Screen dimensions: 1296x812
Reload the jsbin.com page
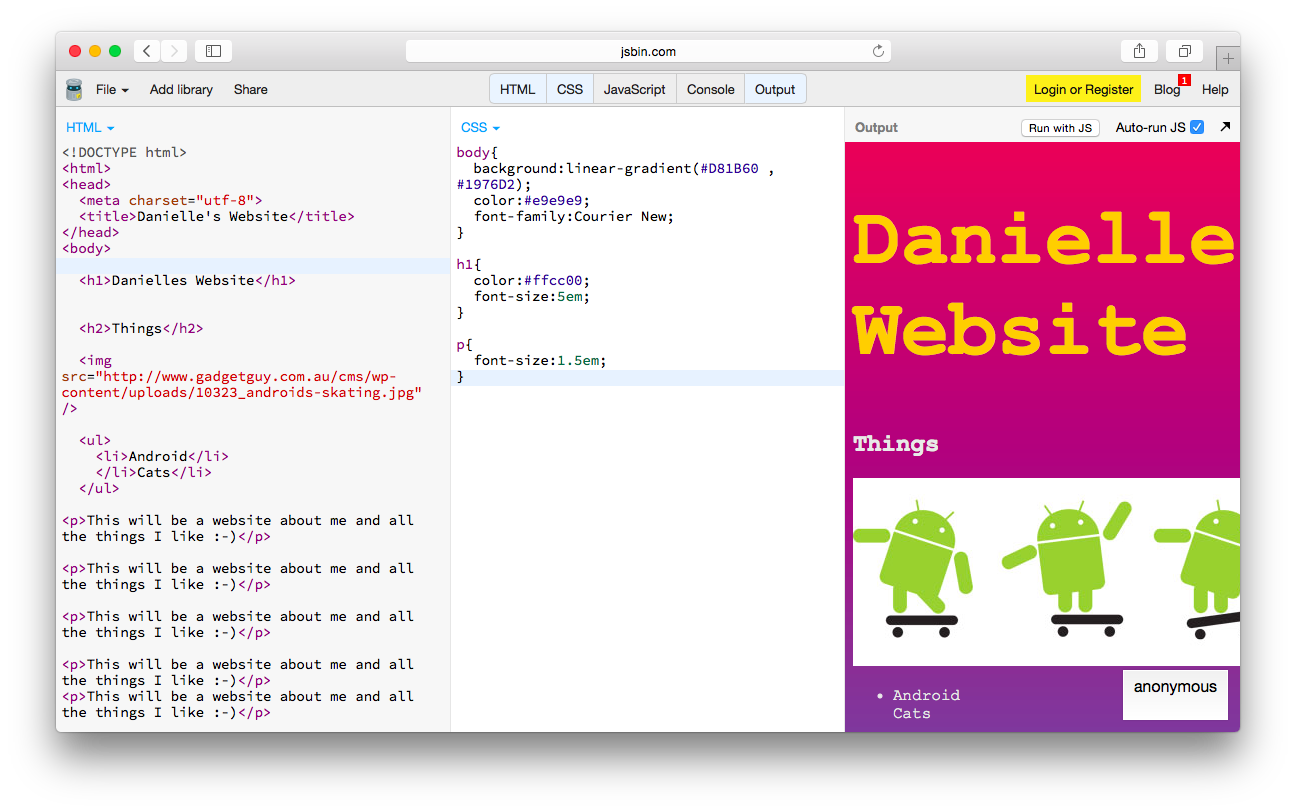(878, 51)
